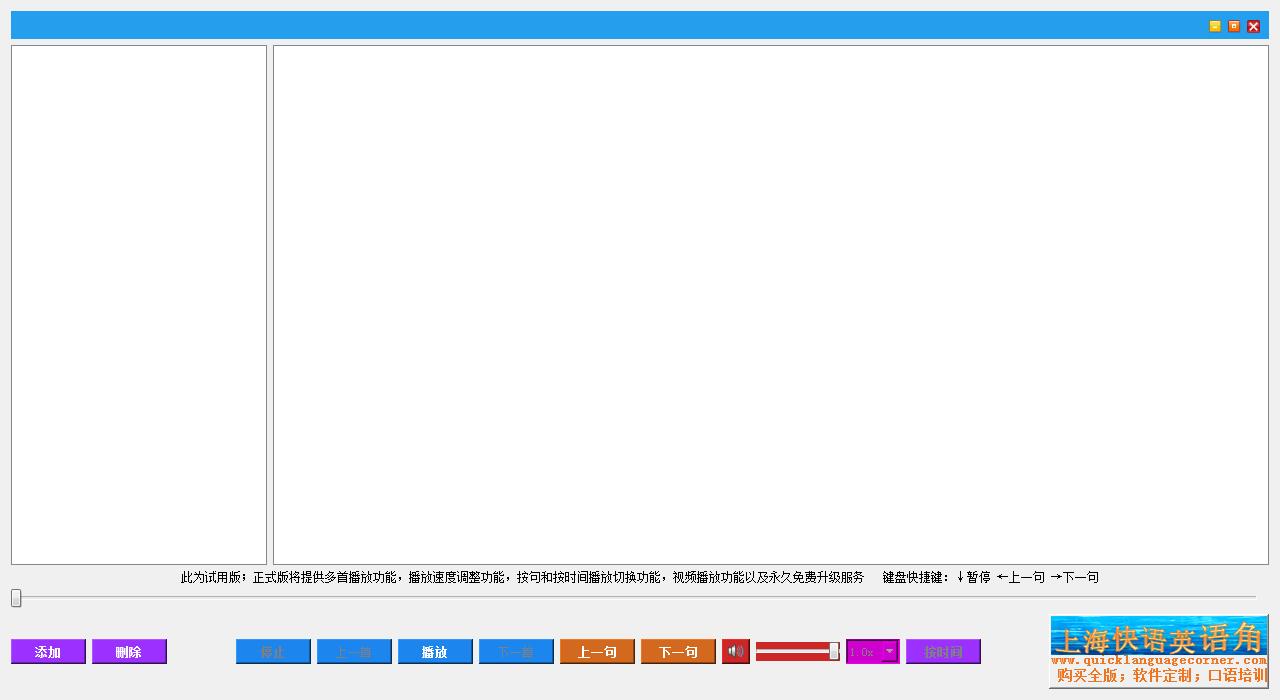The height and width of the screenshot is (700, 1280).
Task: Skip to next track with 下一首
Action: (516, 652)
